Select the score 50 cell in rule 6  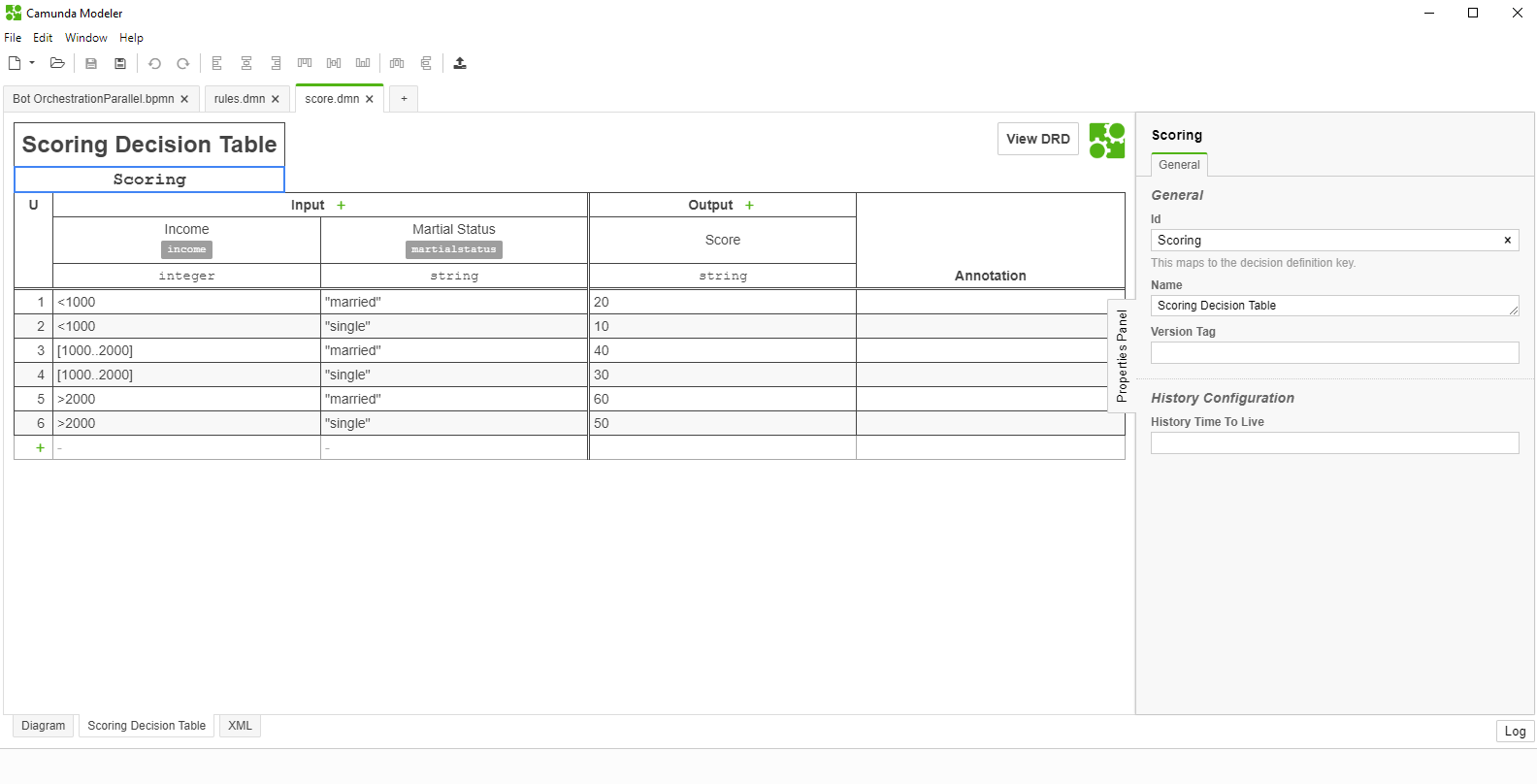tap(723, 423)
